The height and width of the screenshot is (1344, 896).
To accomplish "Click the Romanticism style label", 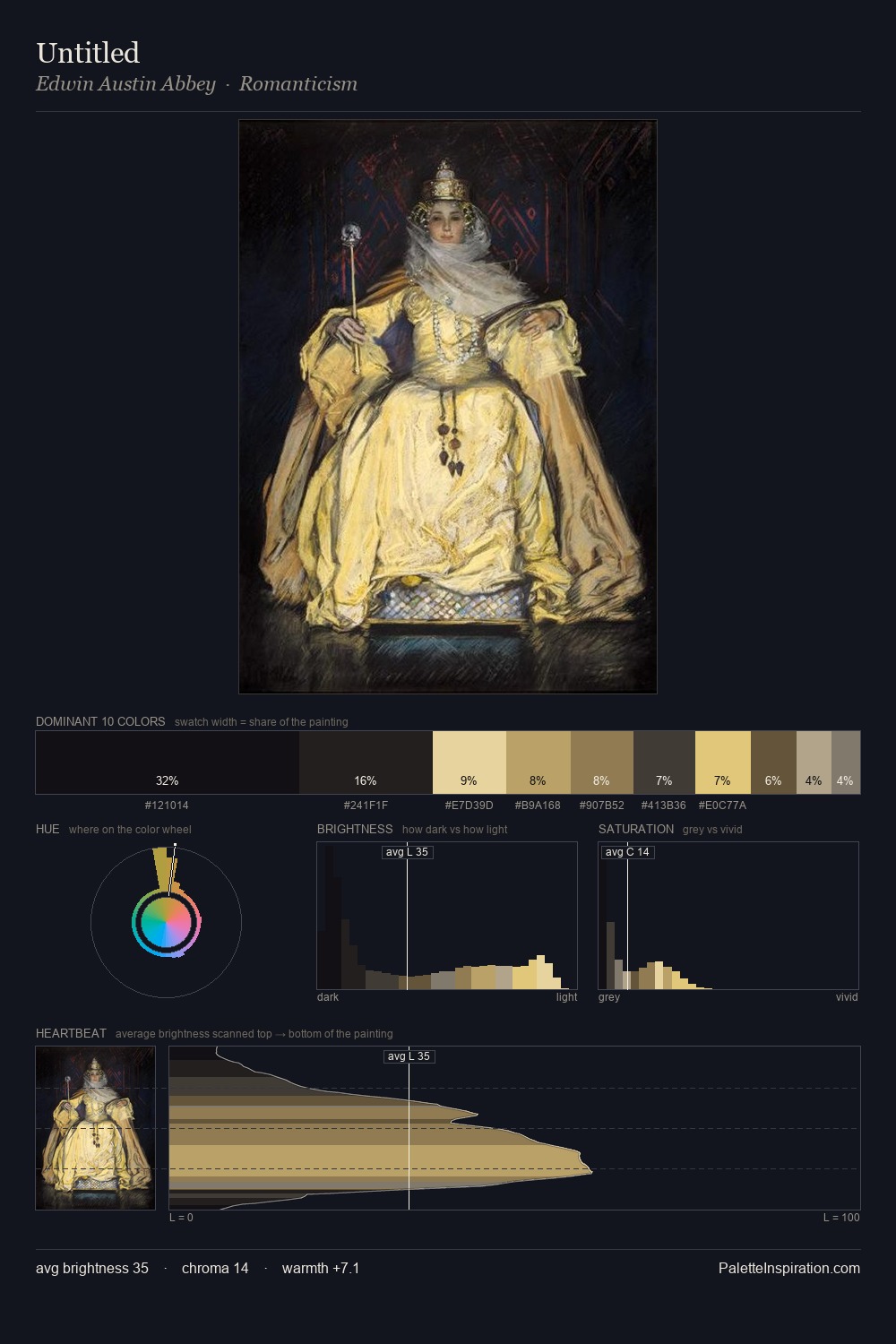I will (x=298, y=83).
